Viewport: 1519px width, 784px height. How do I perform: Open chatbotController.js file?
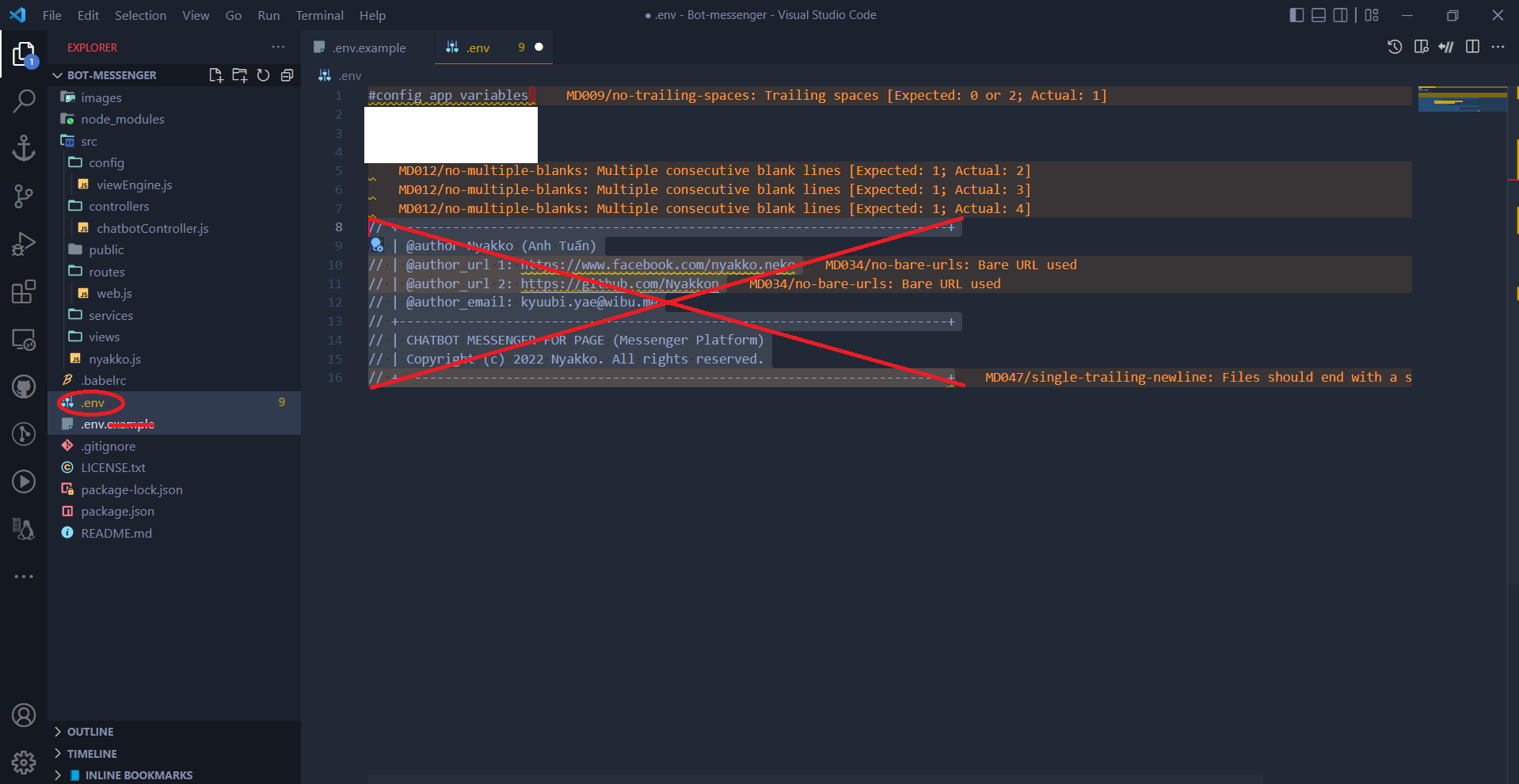(153, 229)
